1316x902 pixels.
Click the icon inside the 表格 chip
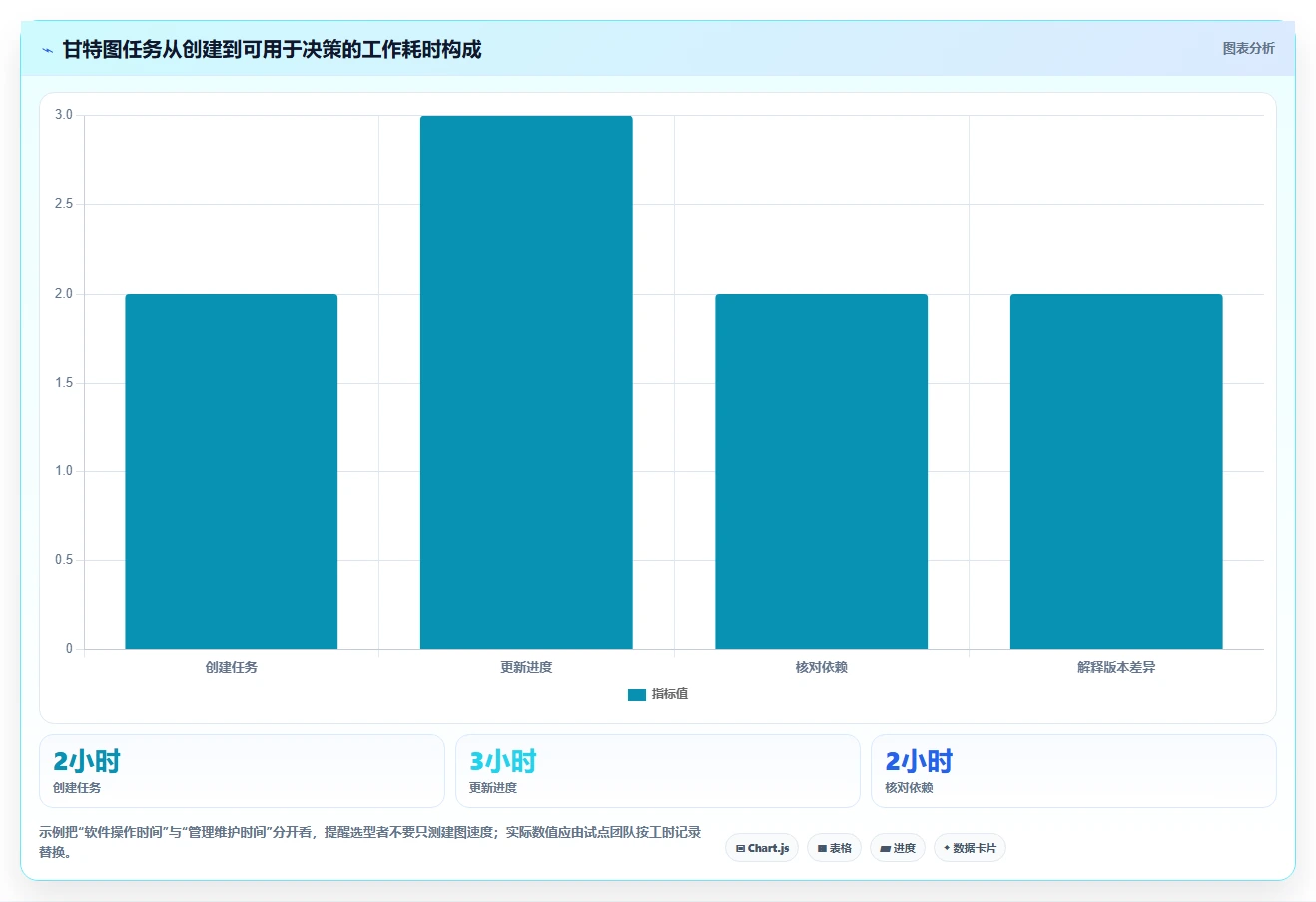(x=822, y=848)
